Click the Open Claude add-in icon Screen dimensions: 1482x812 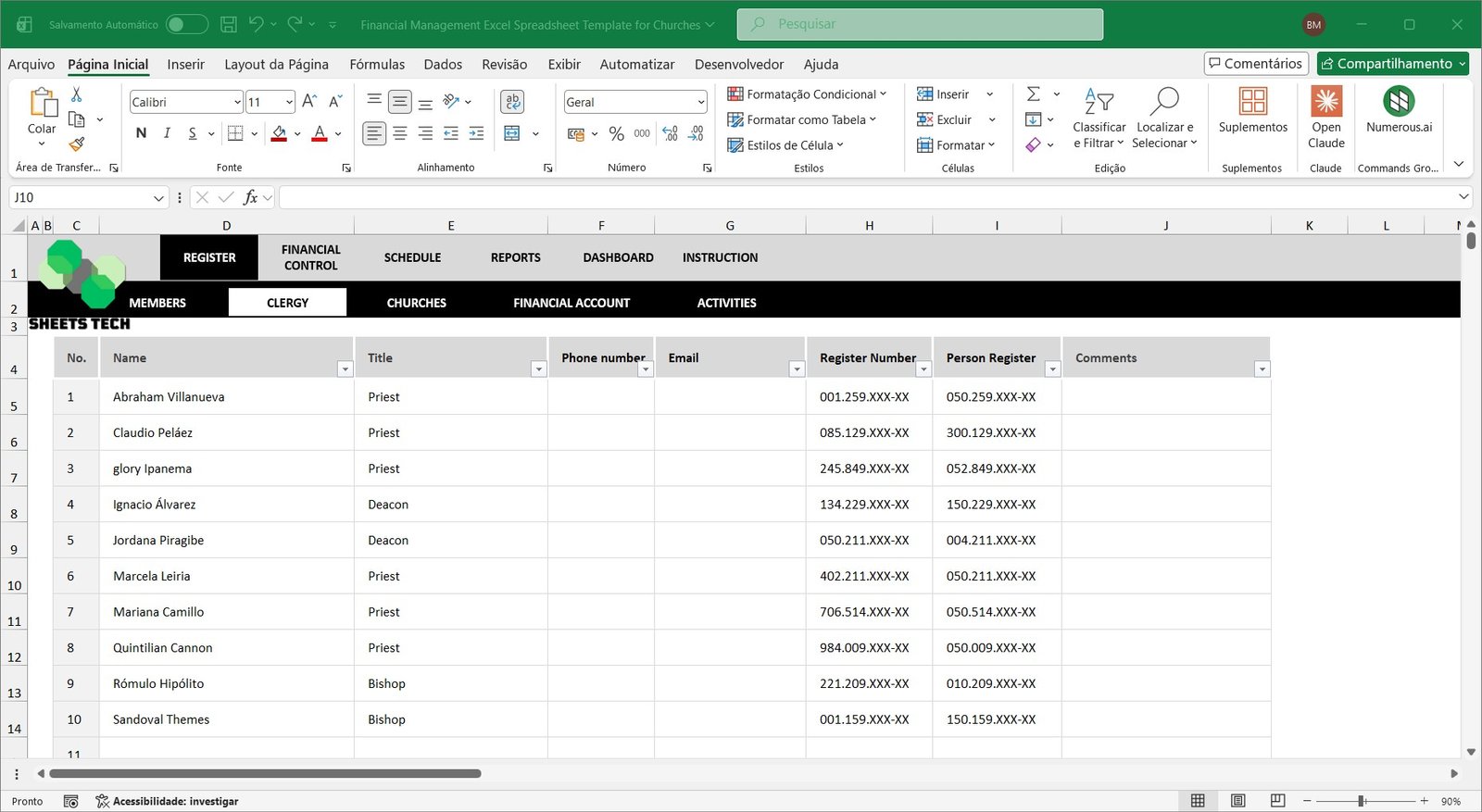click(x=1325, y=101)
